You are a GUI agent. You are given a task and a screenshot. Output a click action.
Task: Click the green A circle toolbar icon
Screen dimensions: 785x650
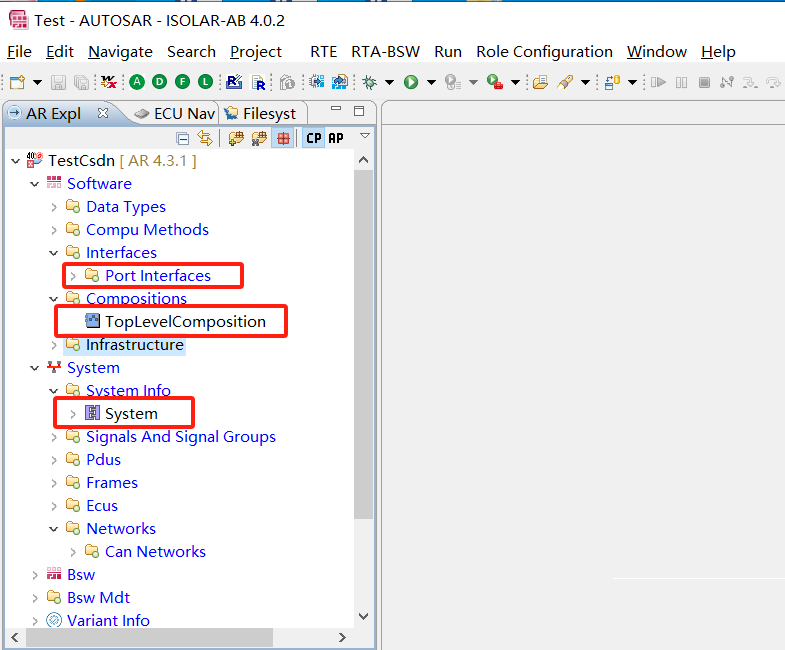pos(136,82)
